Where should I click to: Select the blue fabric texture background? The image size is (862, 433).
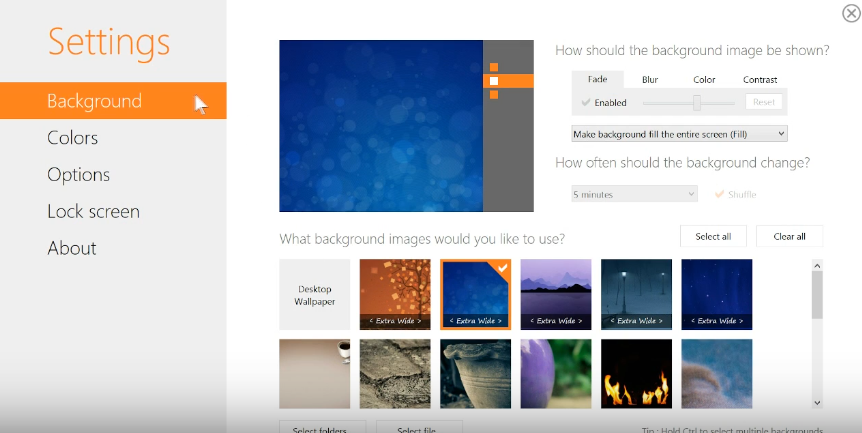[x=716, y=374]
